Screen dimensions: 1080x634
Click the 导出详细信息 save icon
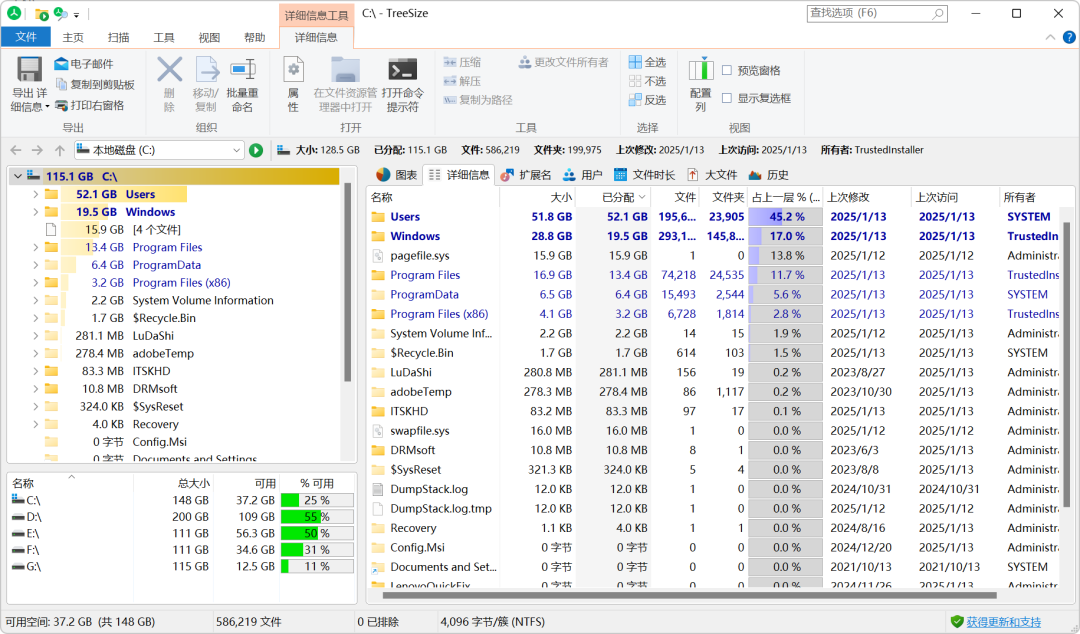pyautogui.click(x=29, y=70)
